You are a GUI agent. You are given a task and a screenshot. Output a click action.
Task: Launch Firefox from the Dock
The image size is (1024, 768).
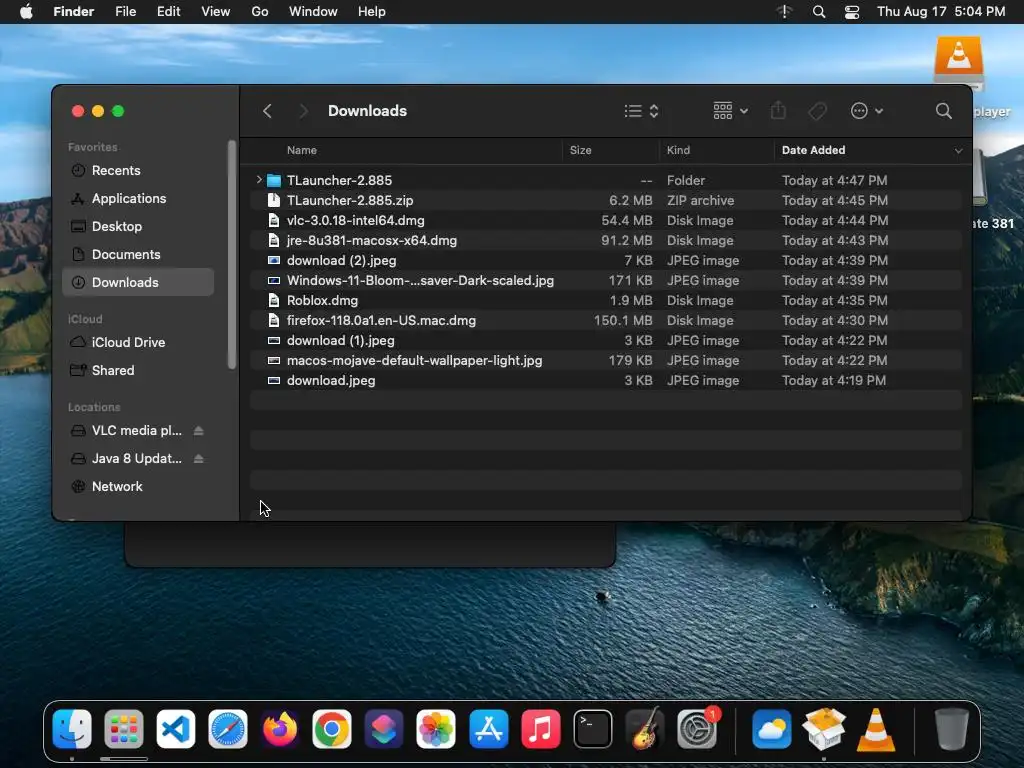(280, 729)
